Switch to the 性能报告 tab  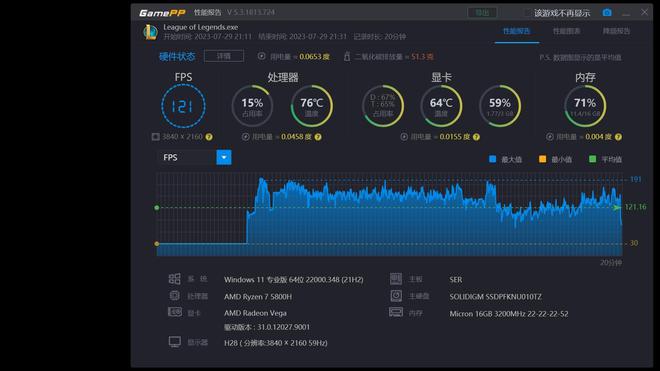[516, 31]
